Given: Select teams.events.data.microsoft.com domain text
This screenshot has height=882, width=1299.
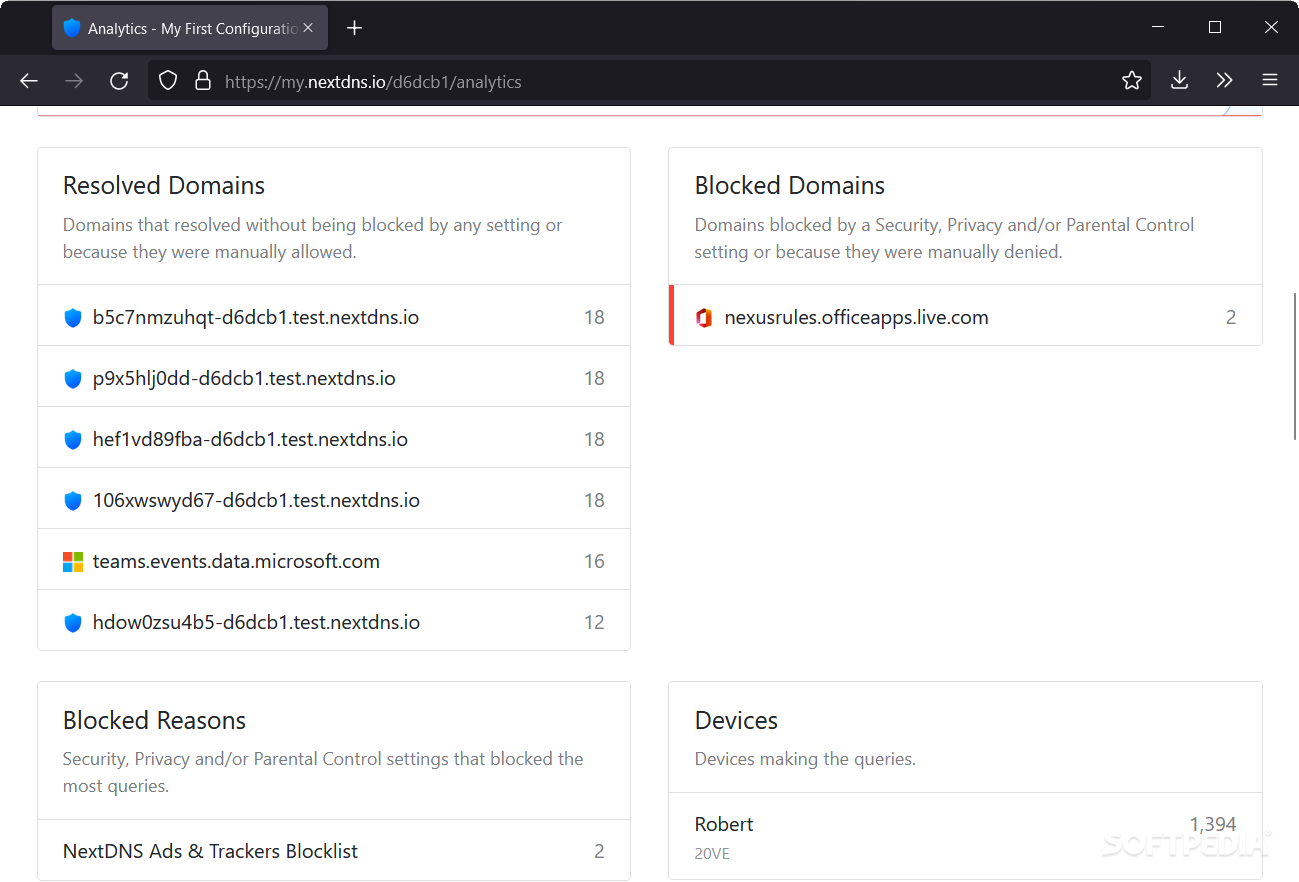Looking at the screenshot, I should [236, 561].
